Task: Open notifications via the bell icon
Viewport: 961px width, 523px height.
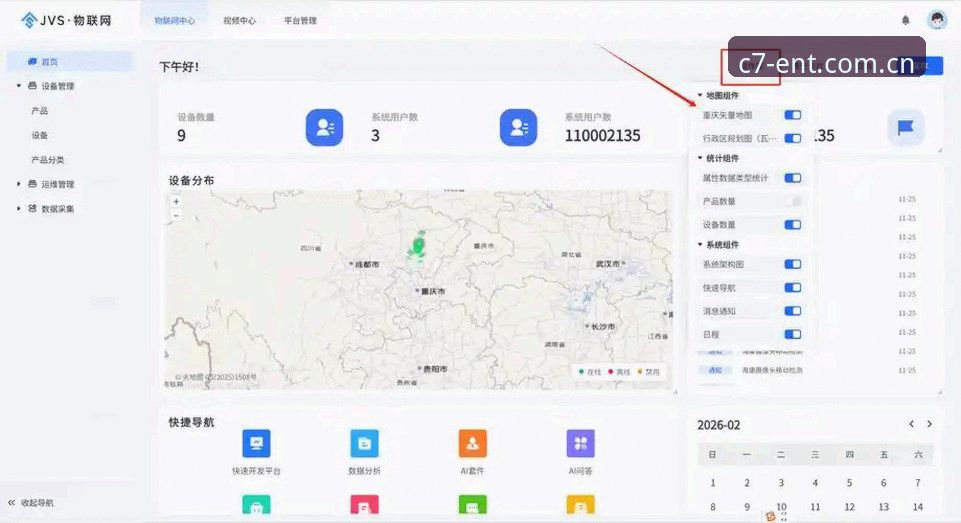Action: pyautogui.click(x=905, y=20)
